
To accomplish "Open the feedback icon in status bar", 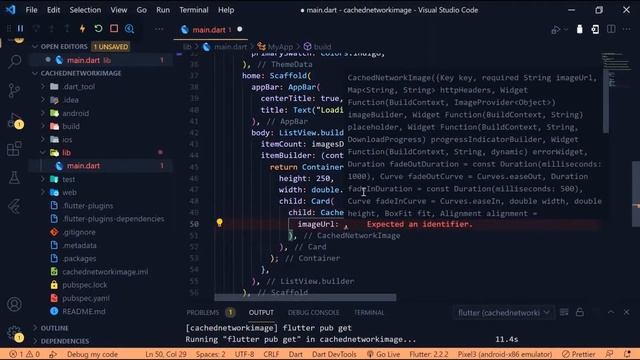I will tap(609, 354).
